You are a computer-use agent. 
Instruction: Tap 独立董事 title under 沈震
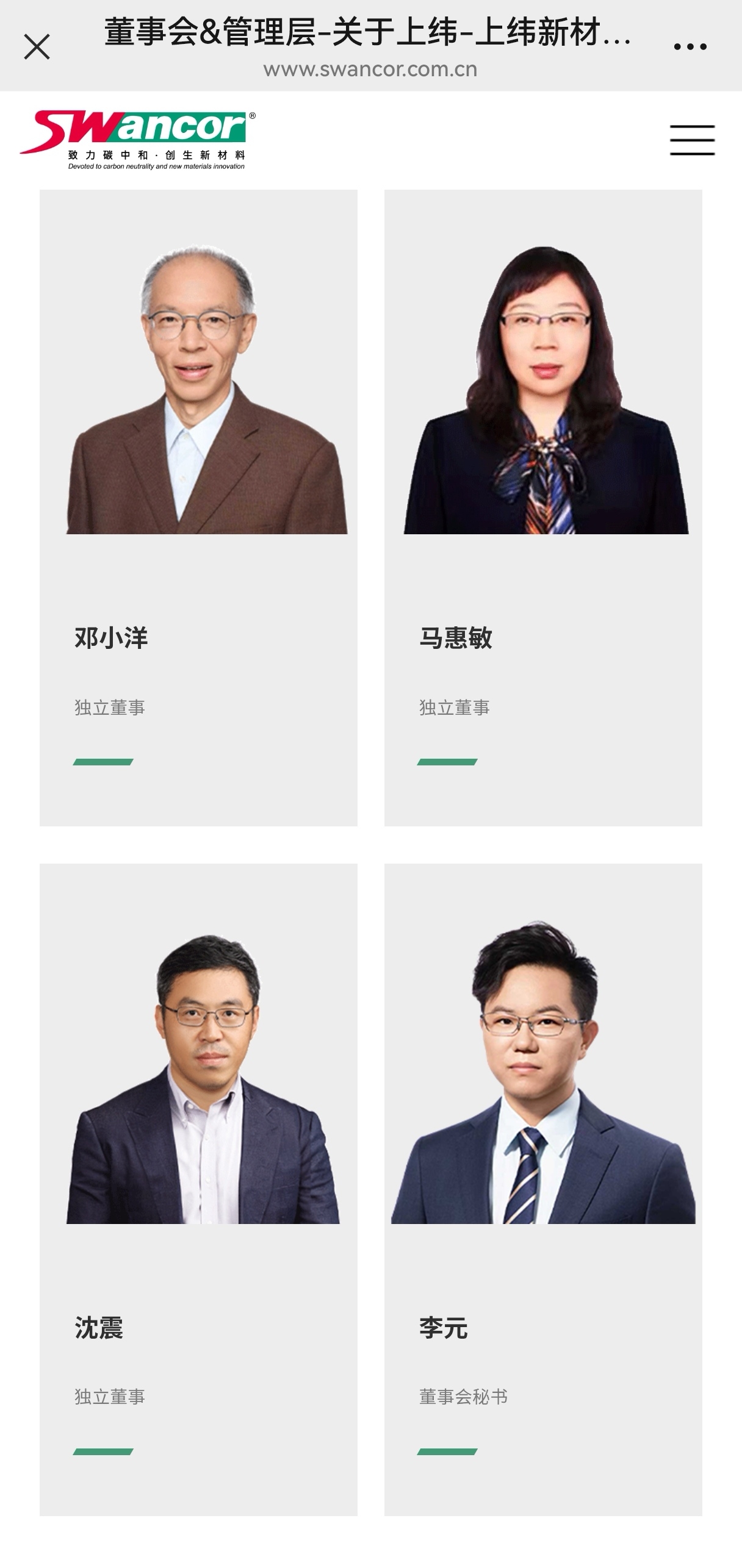(110, 1397)
